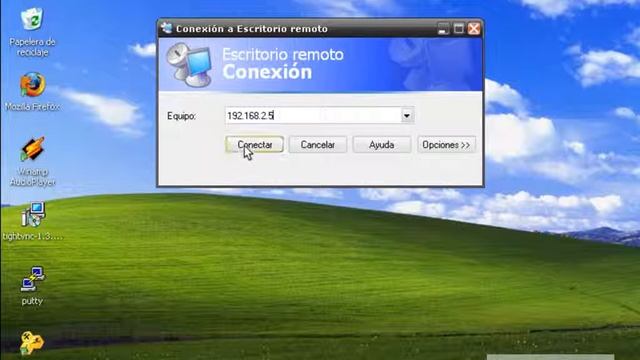Select the yellow game controller desktop icon
The height and width of the screenshot is (360, 640).
pyautogui.click(x=32, y=342)
